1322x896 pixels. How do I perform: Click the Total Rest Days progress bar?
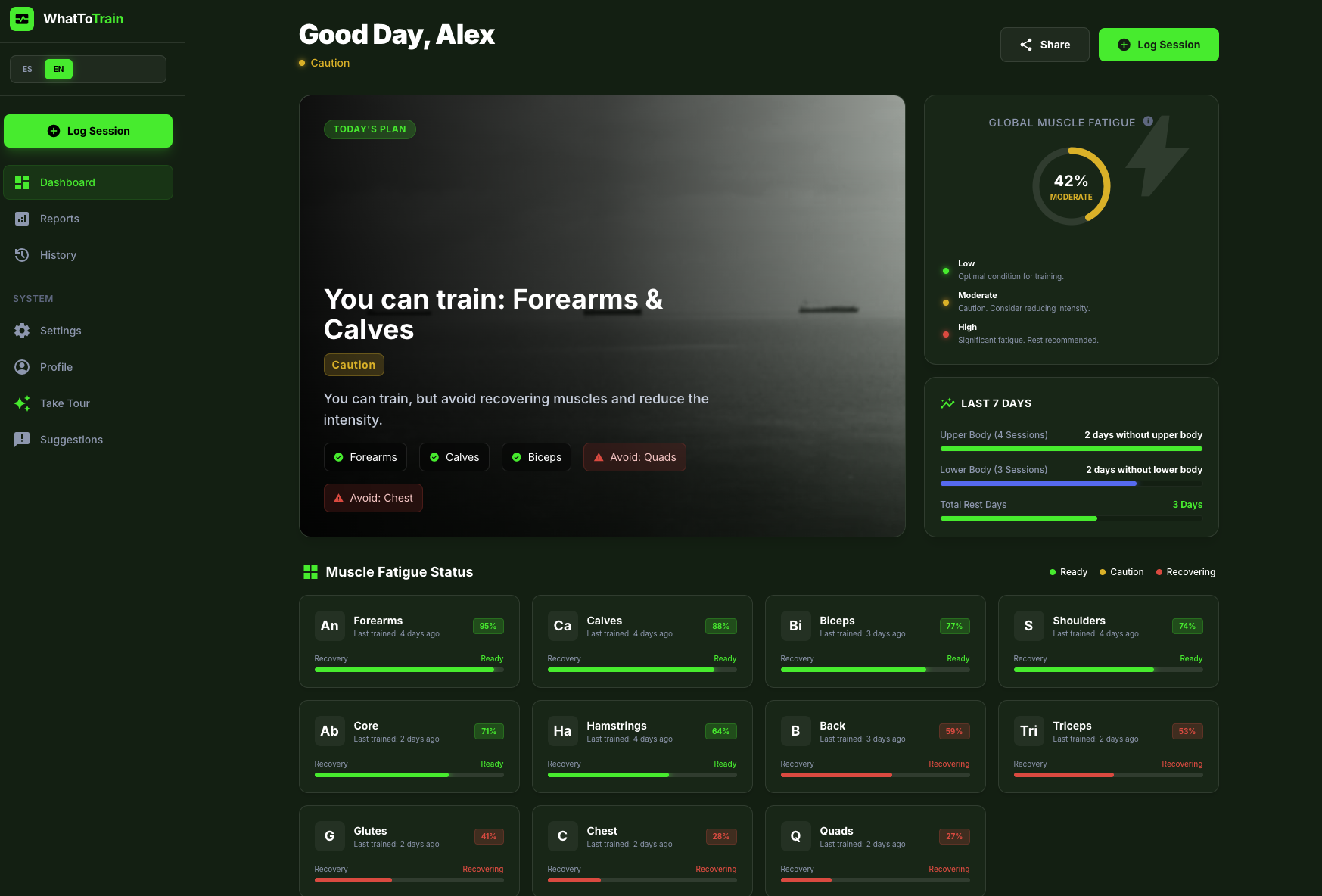1071,518
